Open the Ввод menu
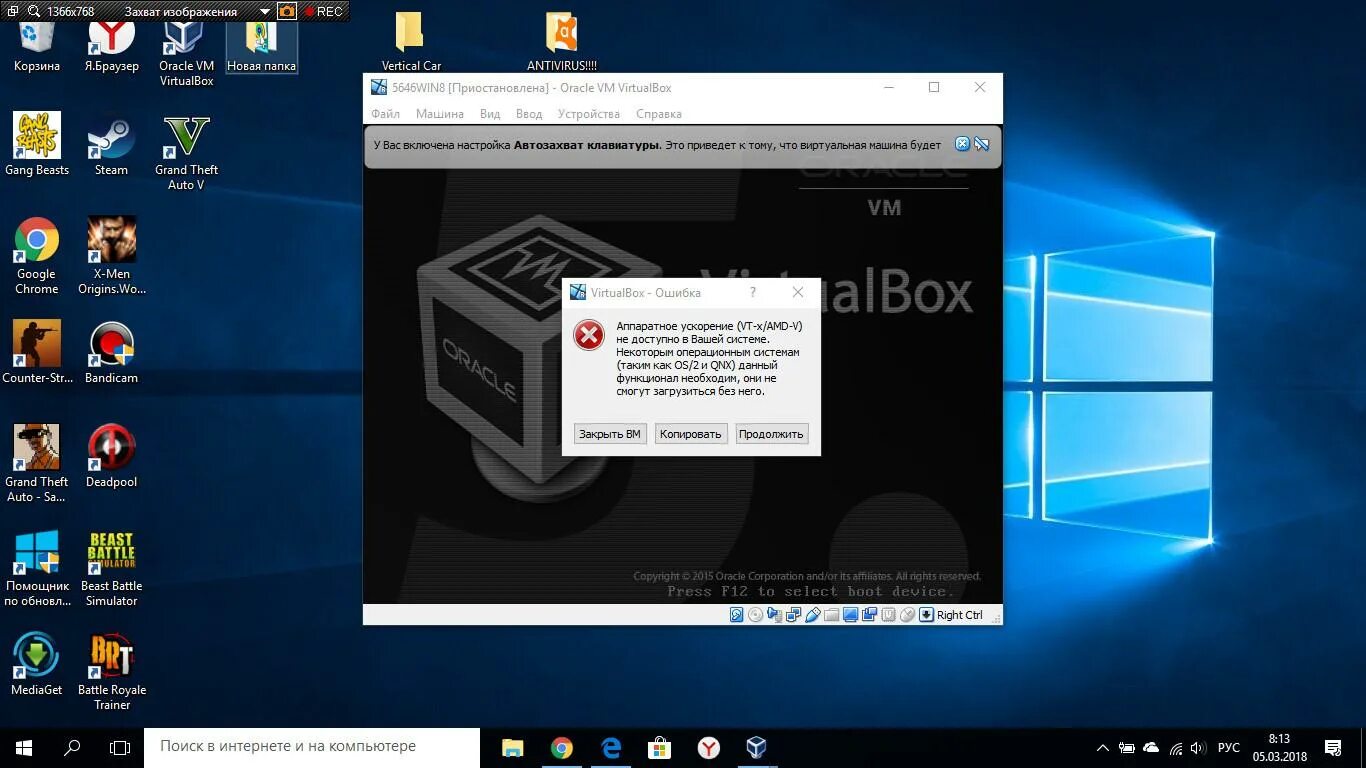 click(529, 114)
